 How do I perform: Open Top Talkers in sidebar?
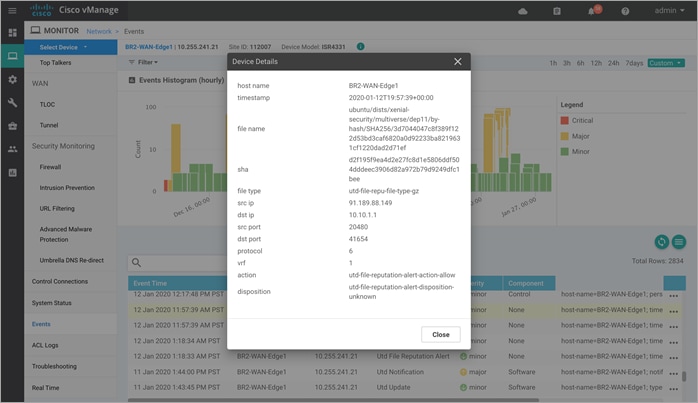tap(55, 63)
